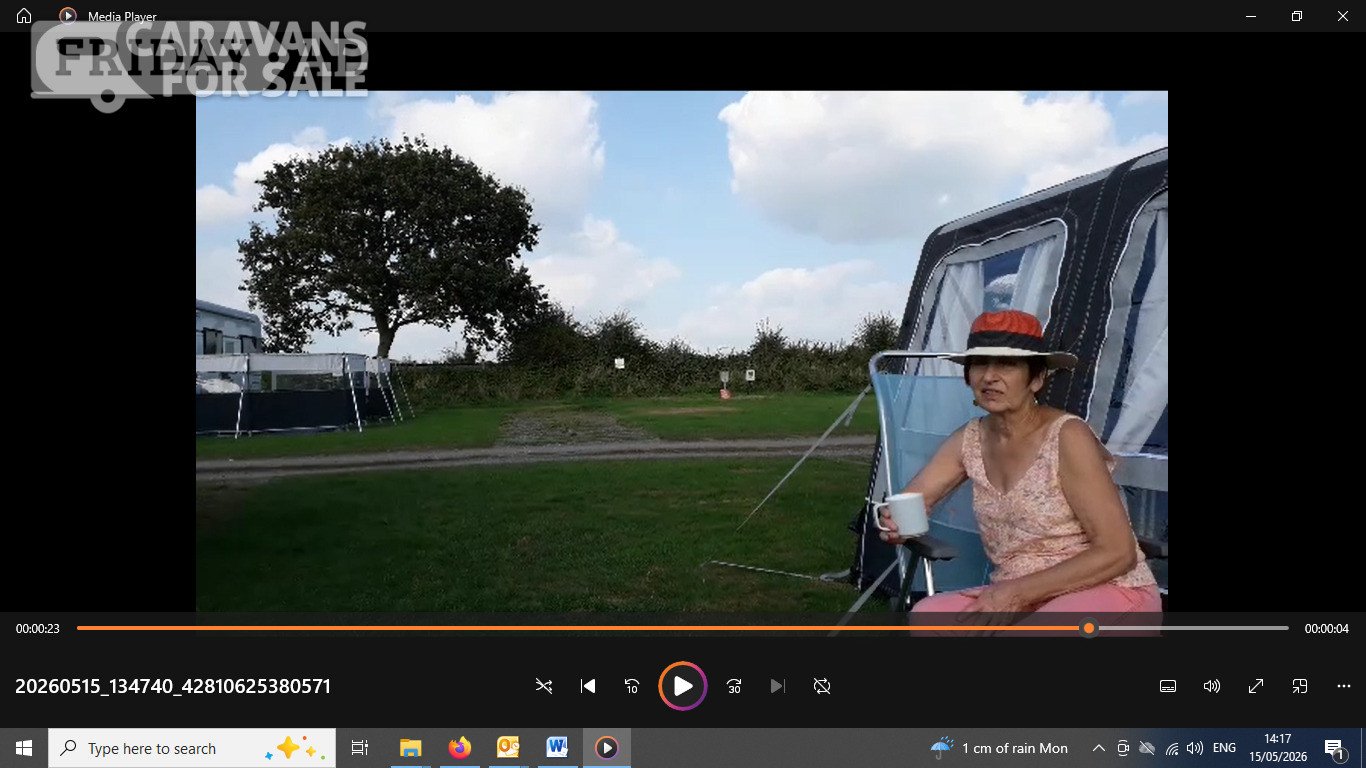Go to the previous track

[x=588, y=686]
